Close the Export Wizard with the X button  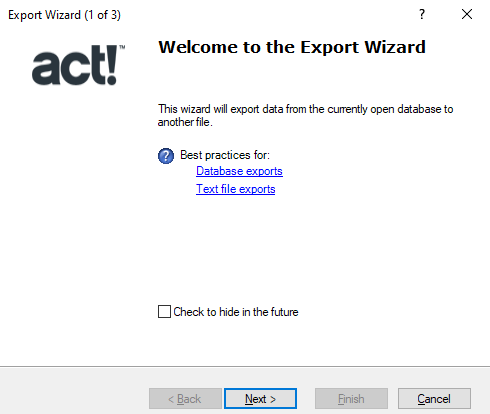[467, 14]
